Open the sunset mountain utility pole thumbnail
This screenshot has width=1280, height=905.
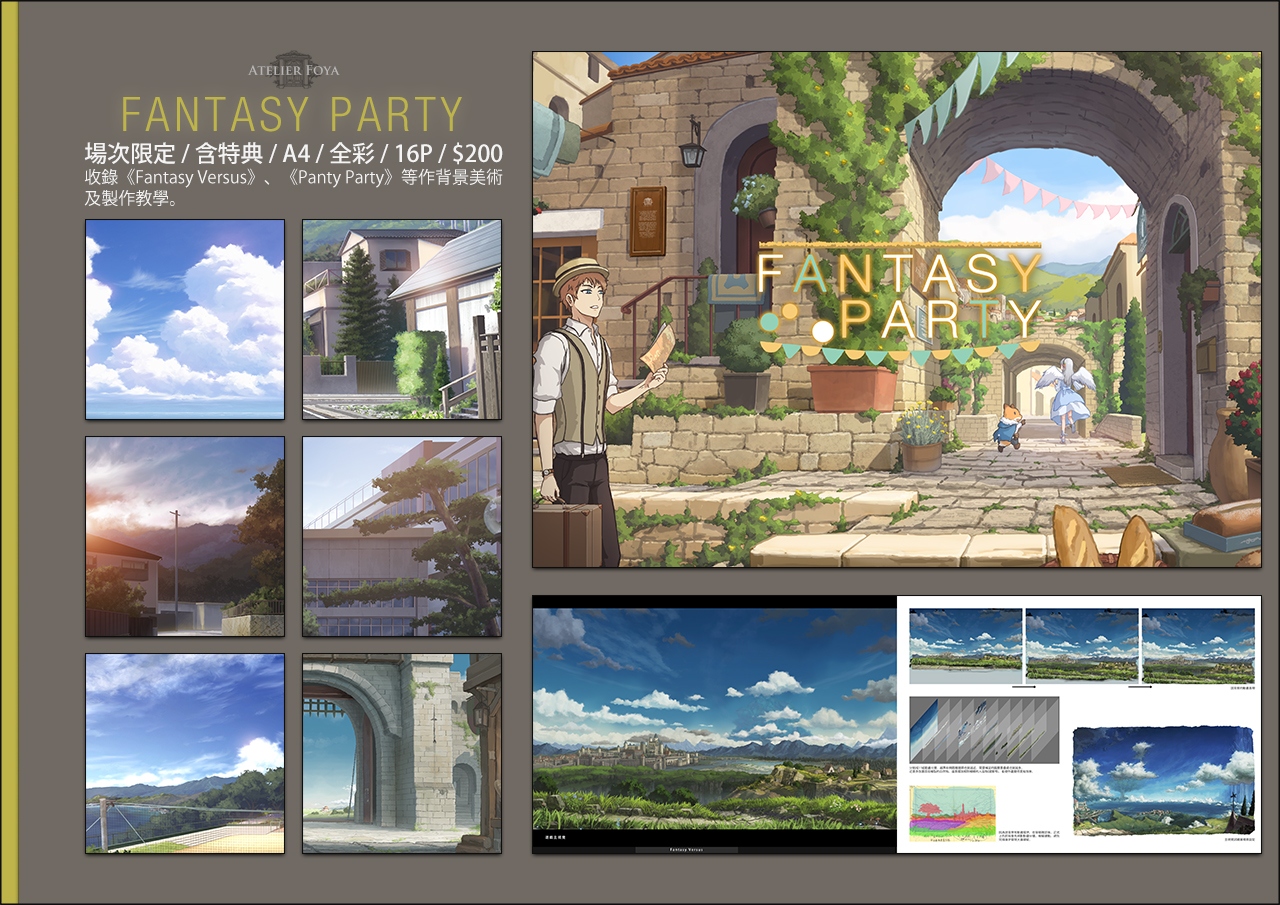(185, 536)
